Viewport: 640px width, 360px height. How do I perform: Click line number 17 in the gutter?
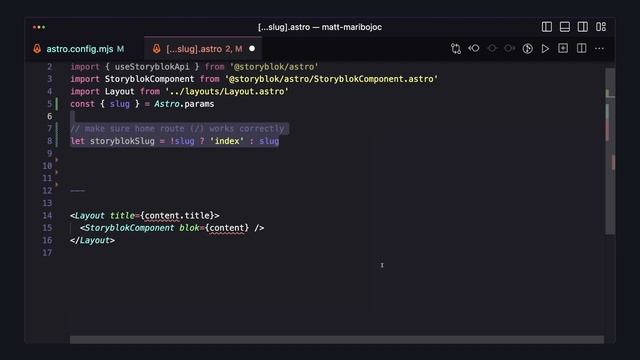(x=47, y=253)
